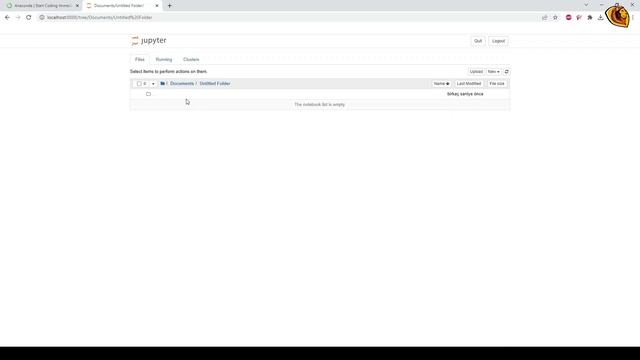
Task: Open the tab search chevron
Action: pos(586,5)
